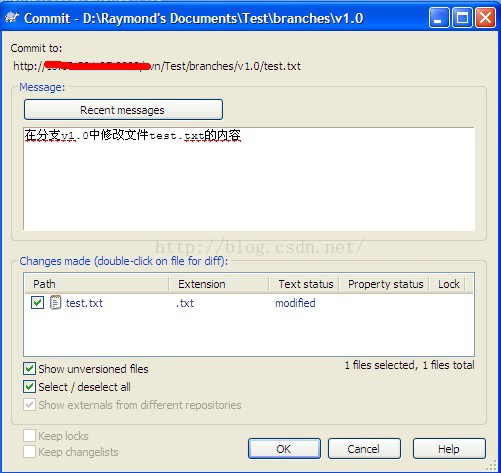Click the TortoiseSVN icon in title bar

pos(12,17)
